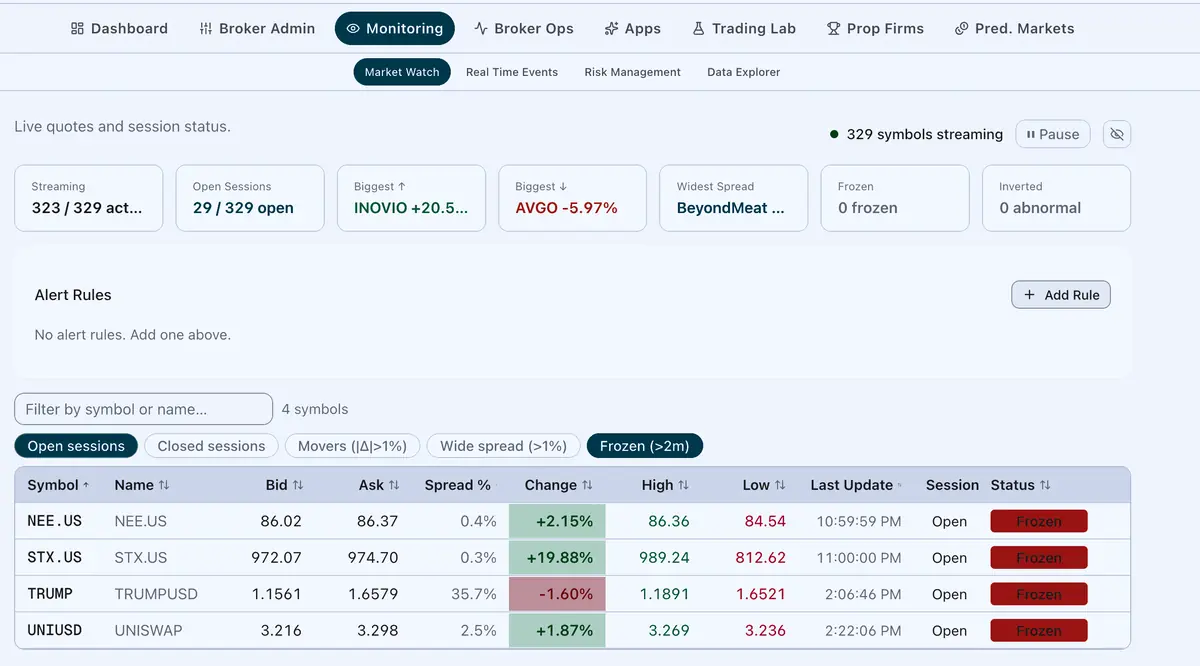The height and width of the screenshot is (666, 1200).
Task: Toggle the Wide spread filter chip
Action: 503,446
